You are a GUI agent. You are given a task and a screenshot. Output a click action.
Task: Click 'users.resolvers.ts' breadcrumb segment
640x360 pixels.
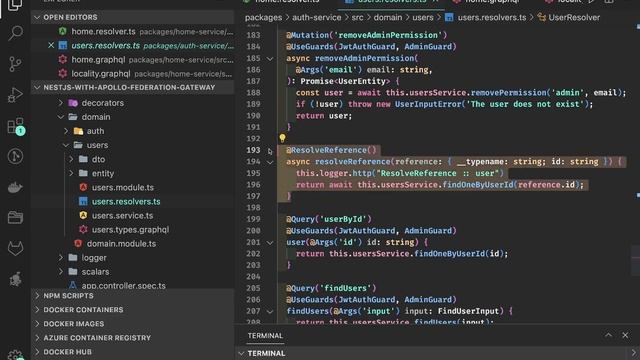[x=491, y=18]
